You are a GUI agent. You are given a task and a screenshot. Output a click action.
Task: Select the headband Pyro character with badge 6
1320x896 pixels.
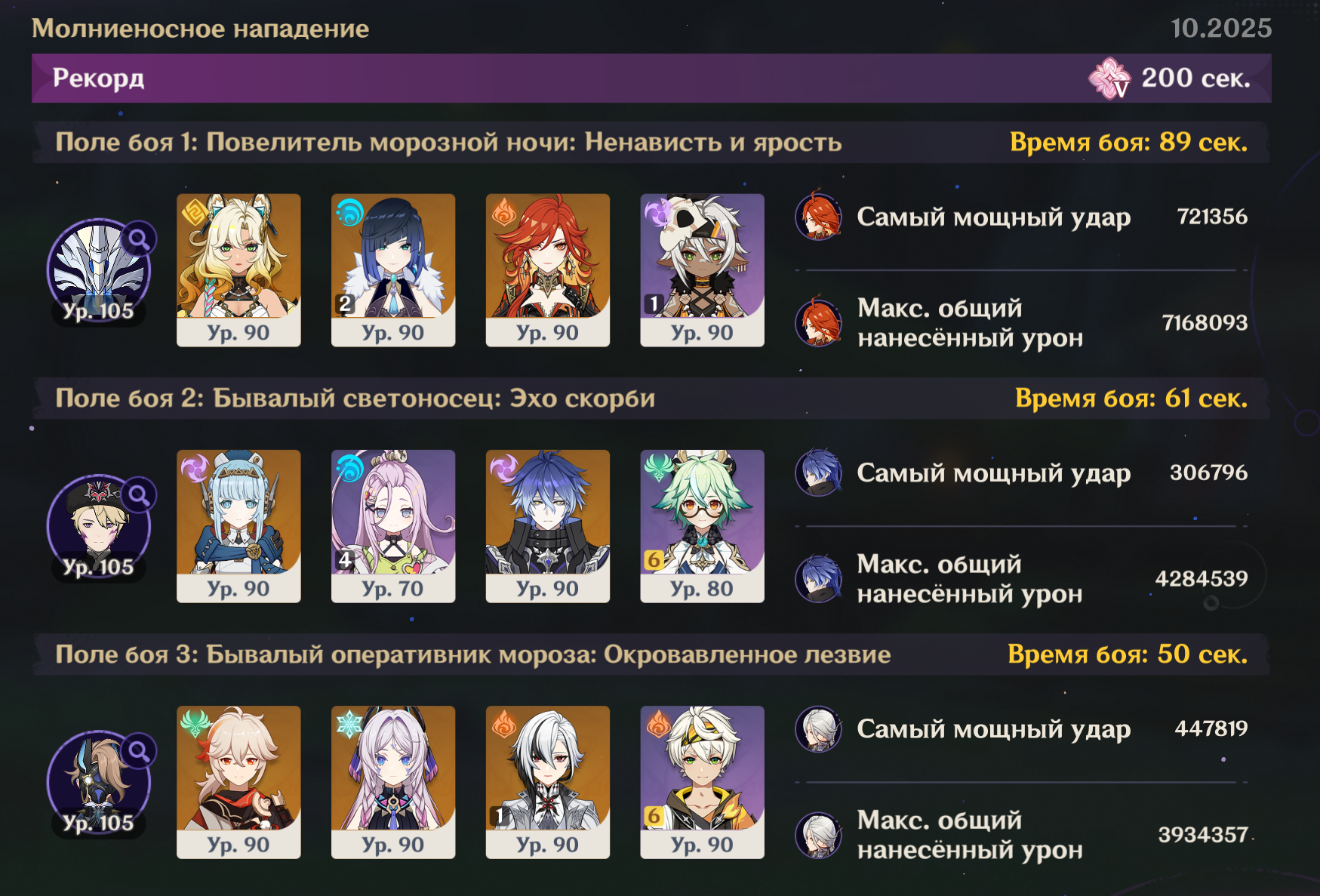(x=703, y=782)
